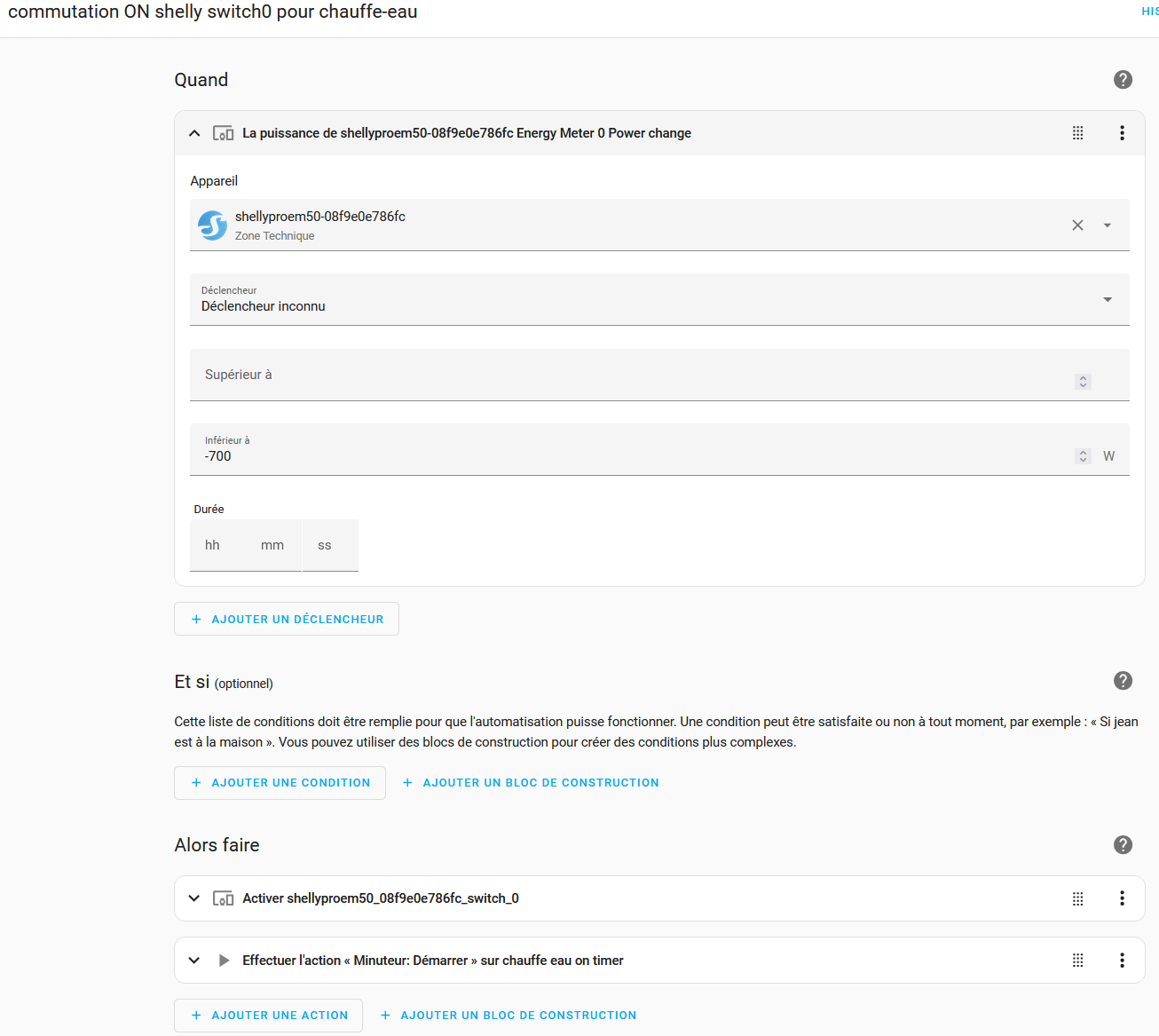Click drag handle of the Minuteur Démarrer action

(1077, 961)
